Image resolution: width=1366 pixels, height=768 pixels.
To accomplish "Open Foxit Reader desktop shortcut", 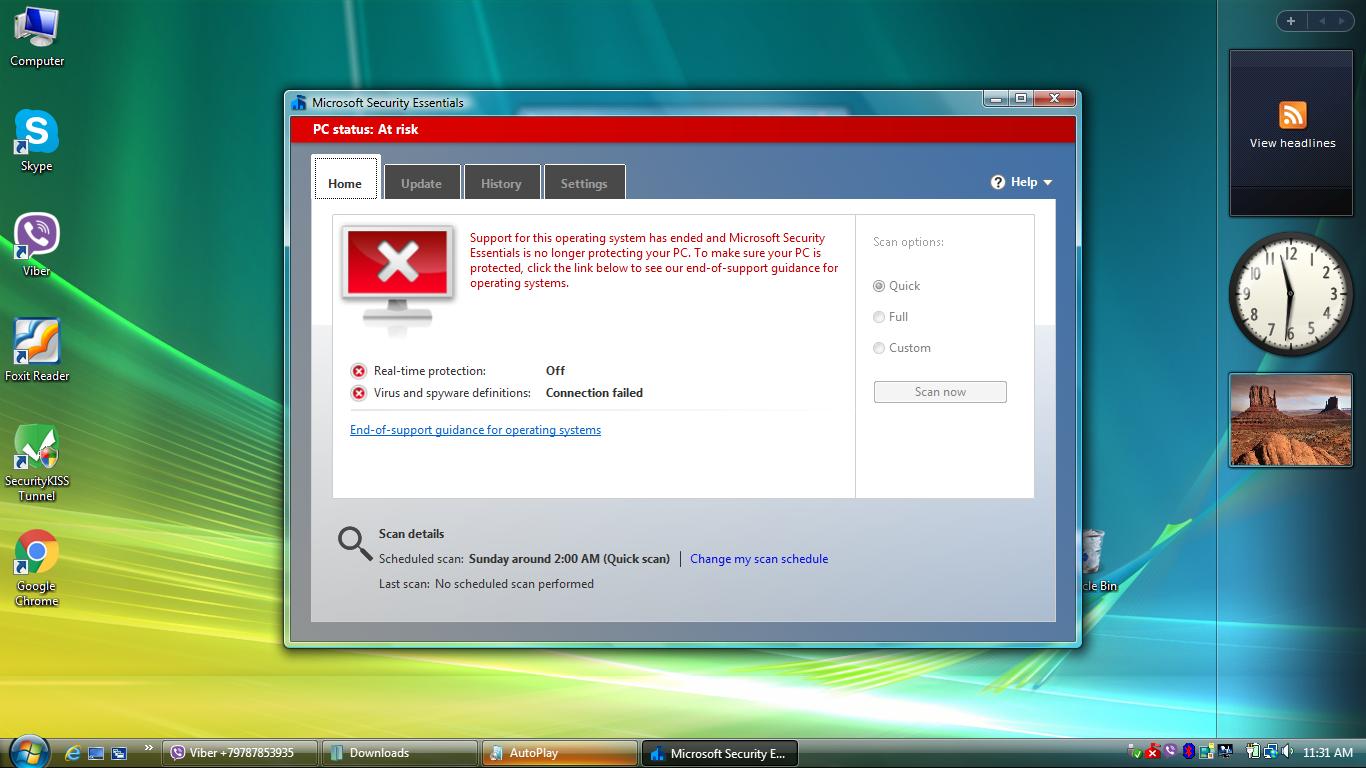I will [x=37, y=350].
